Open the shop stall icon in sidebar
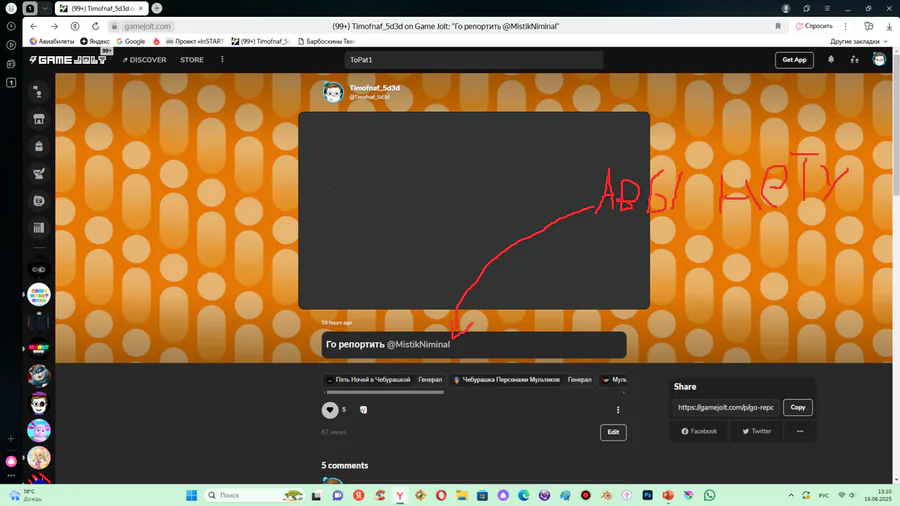Image resolution: width=900 pixels, height=506 pixels. (38, 119)
